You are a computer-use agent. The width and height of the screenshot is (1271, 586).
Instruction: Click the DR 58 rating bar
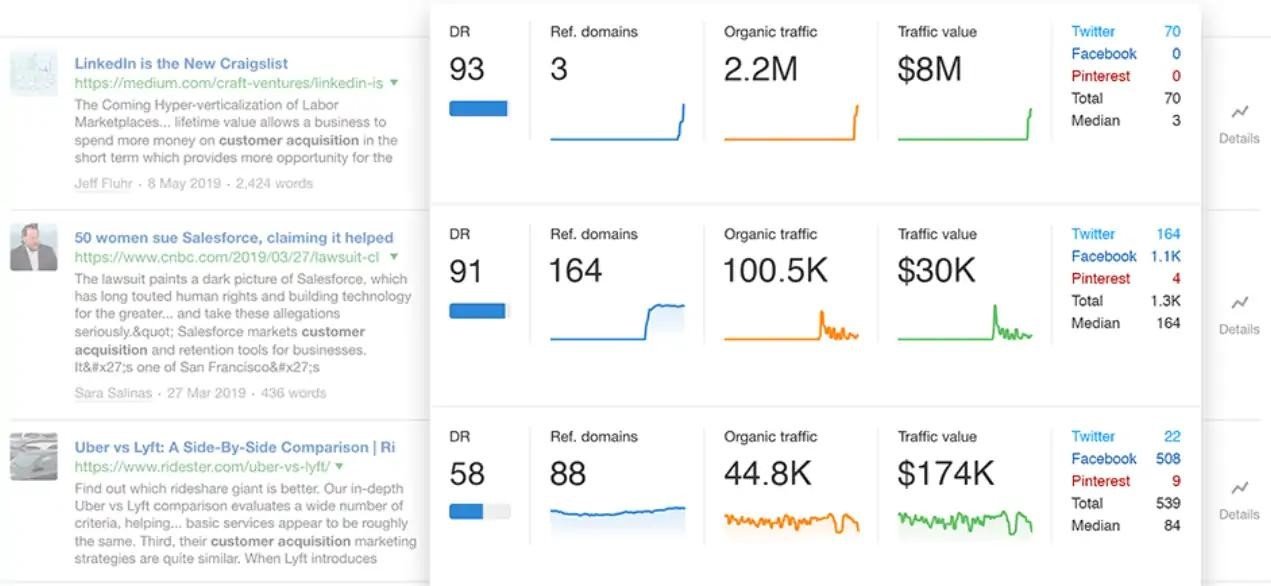[x=479, y=511]
